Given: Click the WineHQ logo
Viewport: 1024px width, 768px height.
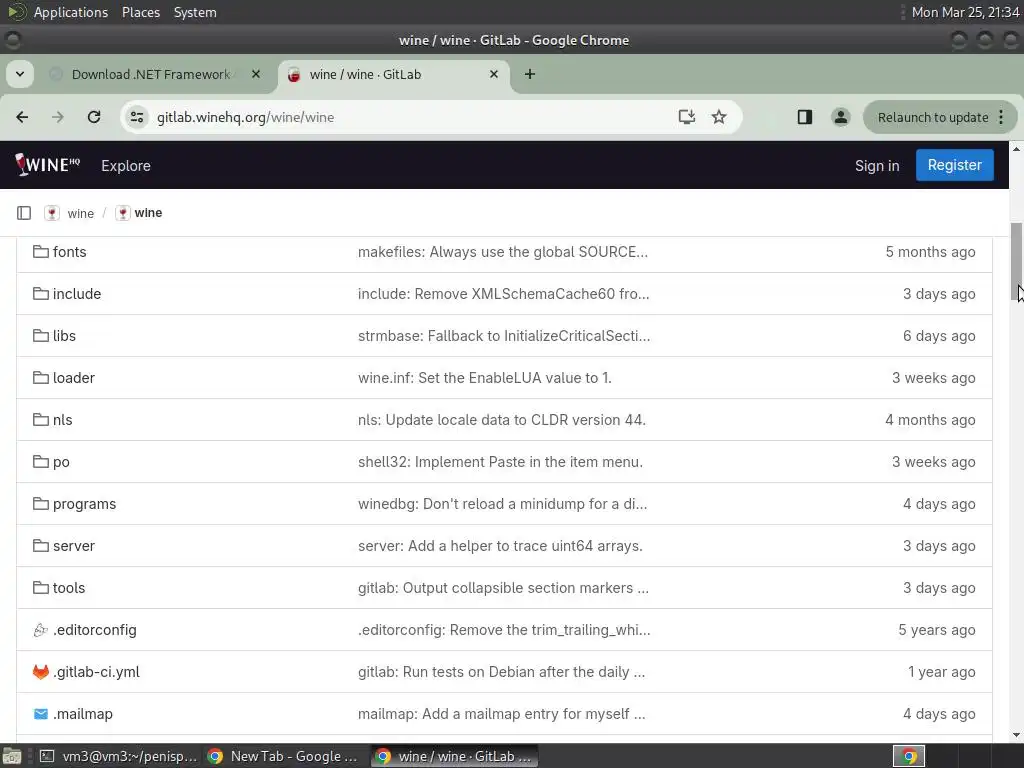Looking at the screenshot, I should (47, 165).
